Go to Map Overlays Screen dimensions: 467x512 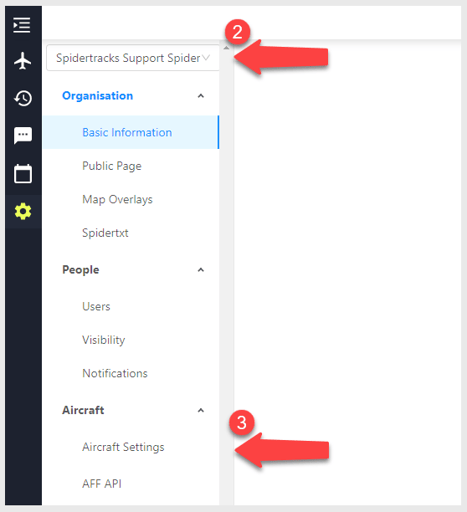(131, 199)
